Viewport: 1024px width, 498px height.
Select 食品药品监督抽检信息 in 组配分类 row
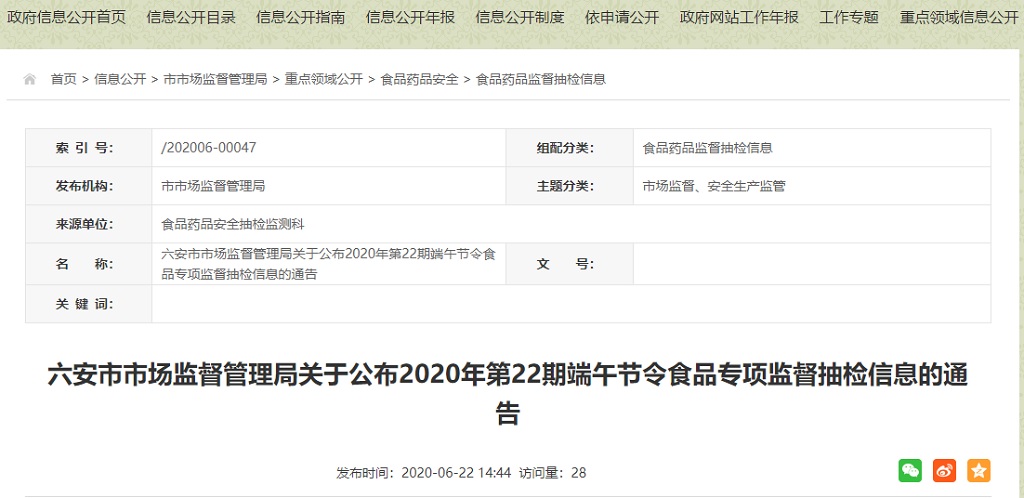coord(707,148)
